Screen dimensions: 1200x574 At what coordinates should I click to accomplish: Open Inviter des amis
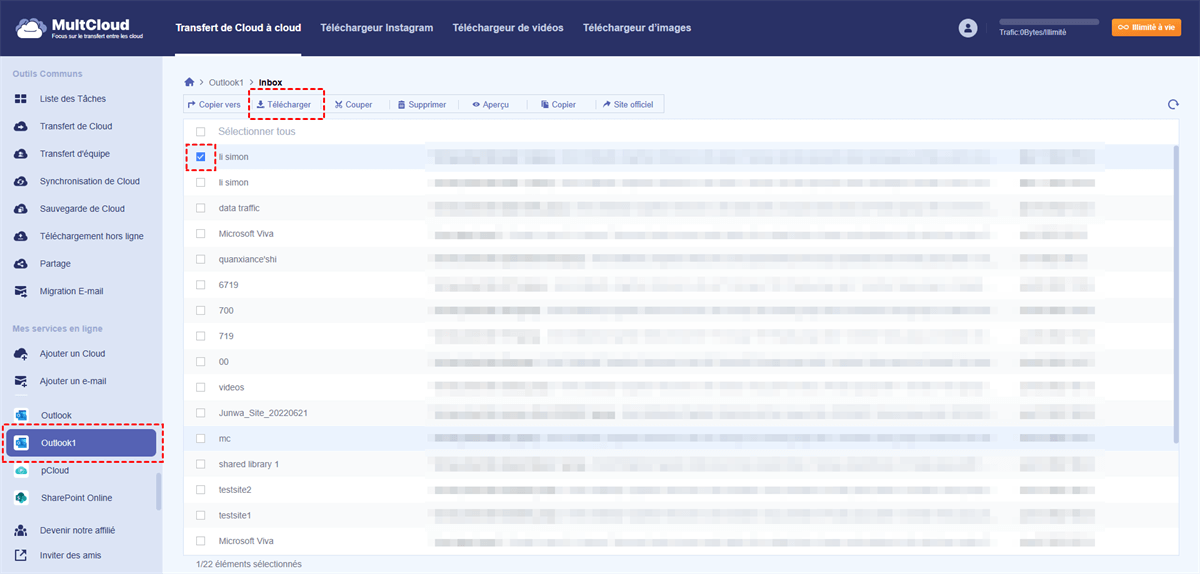coord(70,555)
